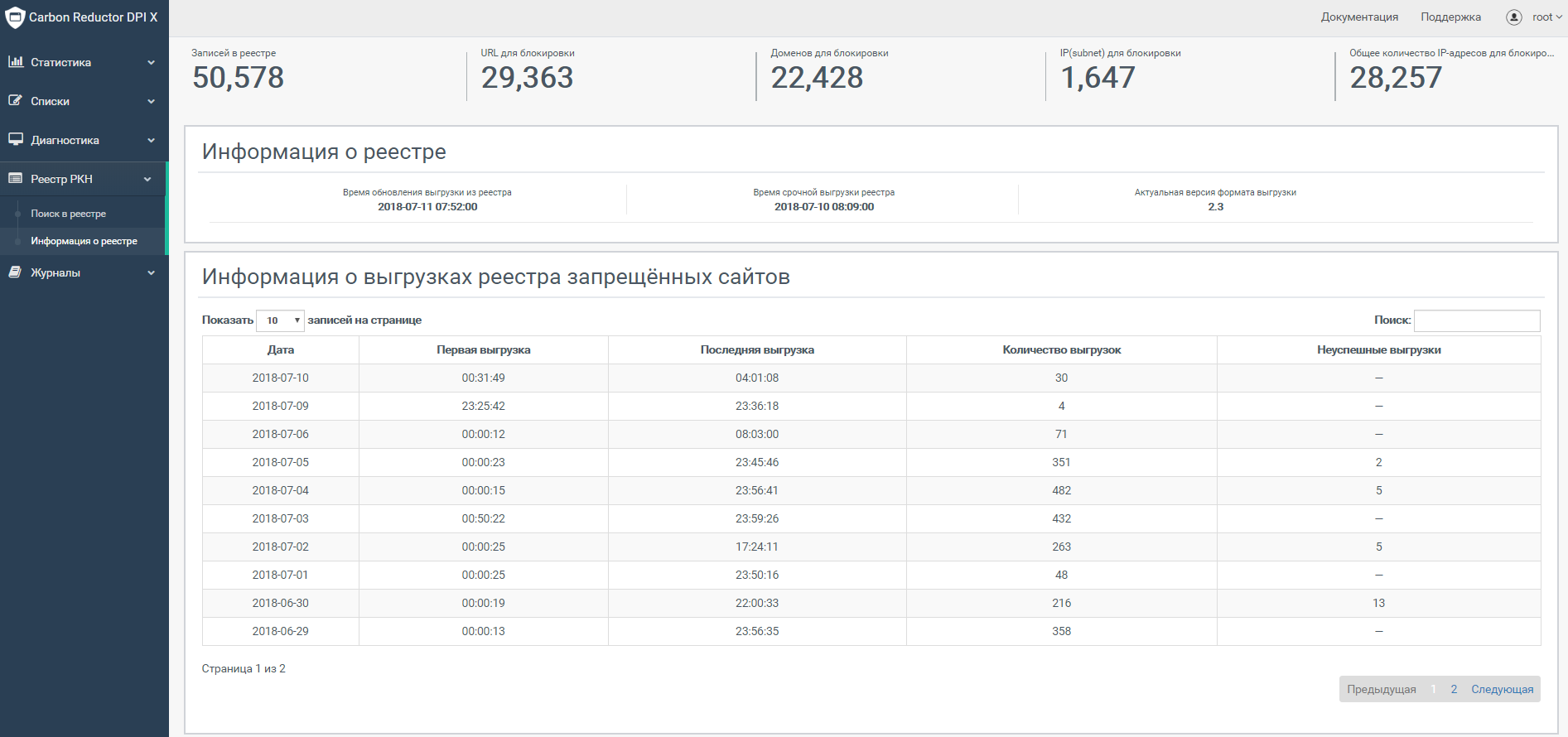Viewport: 1568px width, 737px height.
Task: Click the 2018-07-10 date cell
Action: [281, 378]
